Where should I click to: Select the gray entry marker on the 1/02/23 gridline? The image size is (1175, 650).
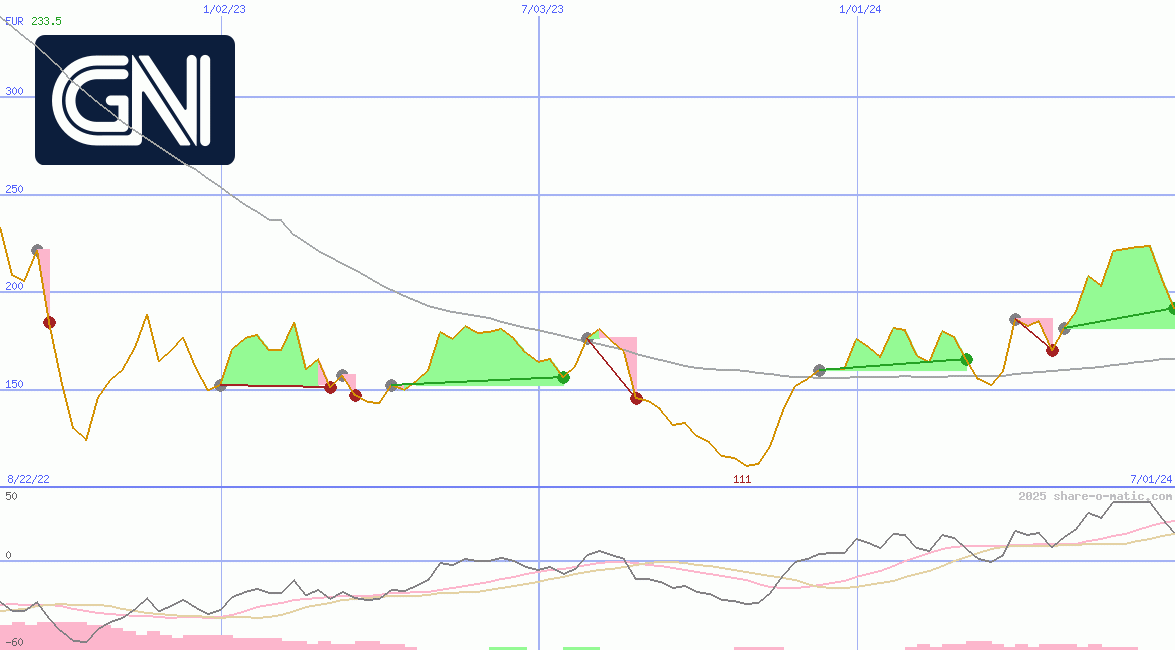(x=220, y=385)
